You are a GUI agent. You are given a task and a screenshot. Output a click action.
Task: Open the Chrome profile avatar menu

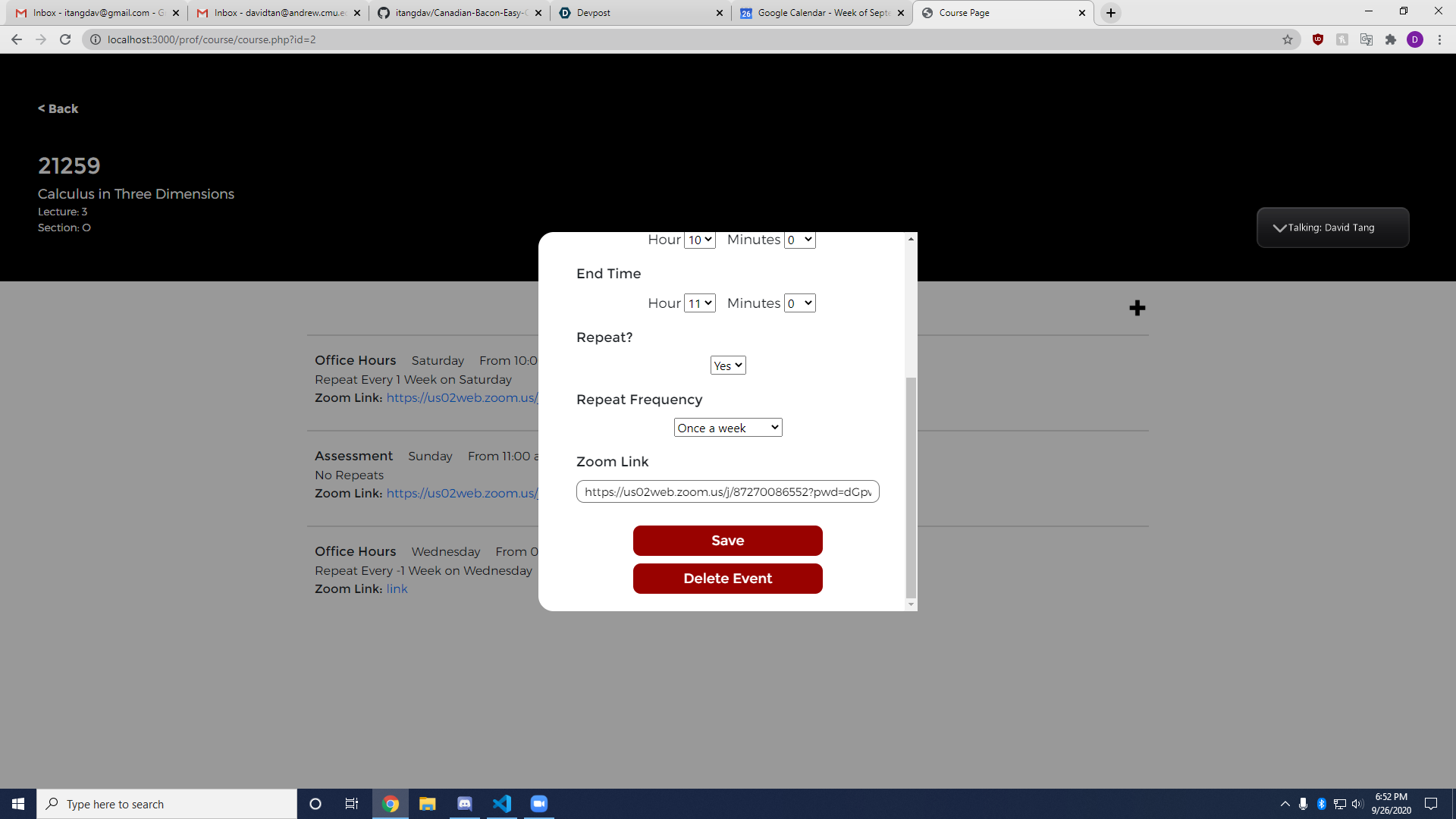tap(1415, 39)
